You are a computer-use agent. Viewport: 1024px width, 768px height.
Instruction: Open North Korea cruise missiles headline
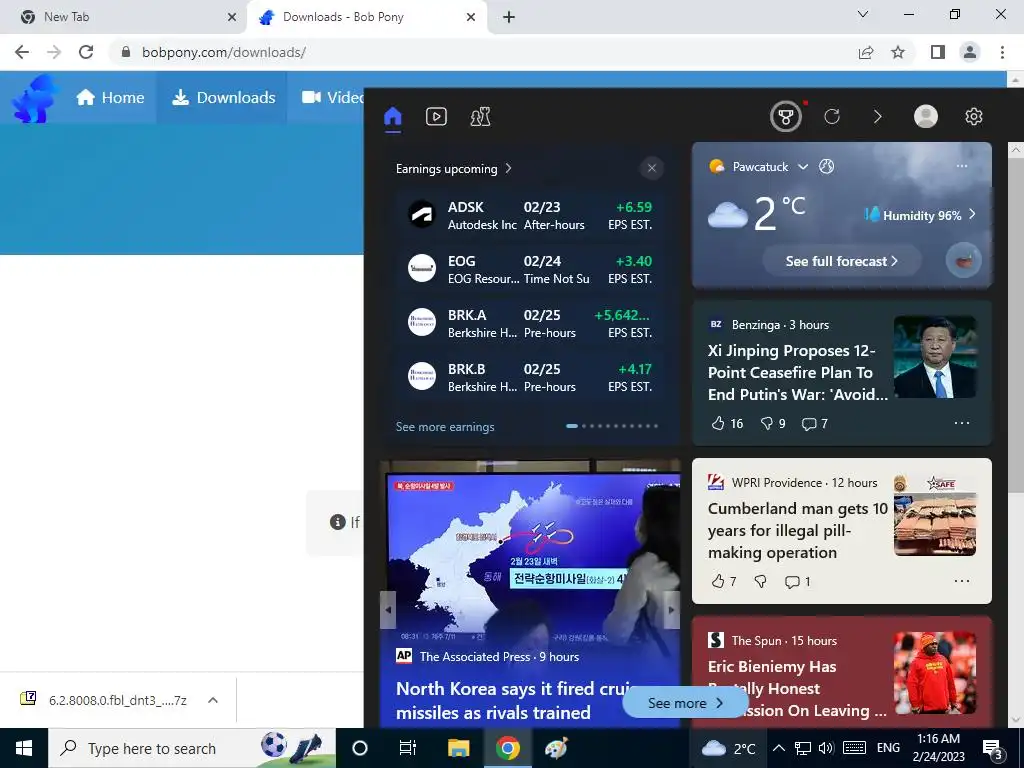click(515, 700)
